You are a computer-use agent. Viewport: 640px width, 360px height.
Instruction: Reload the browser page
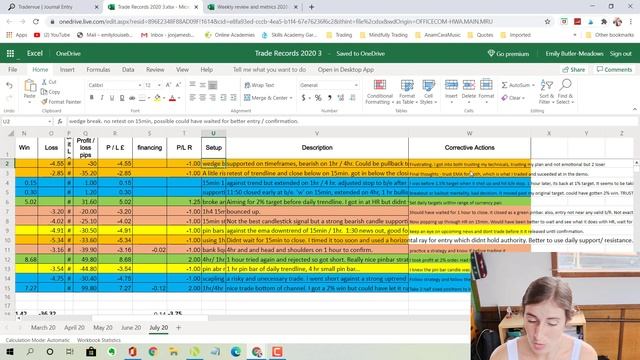(36, 22)
